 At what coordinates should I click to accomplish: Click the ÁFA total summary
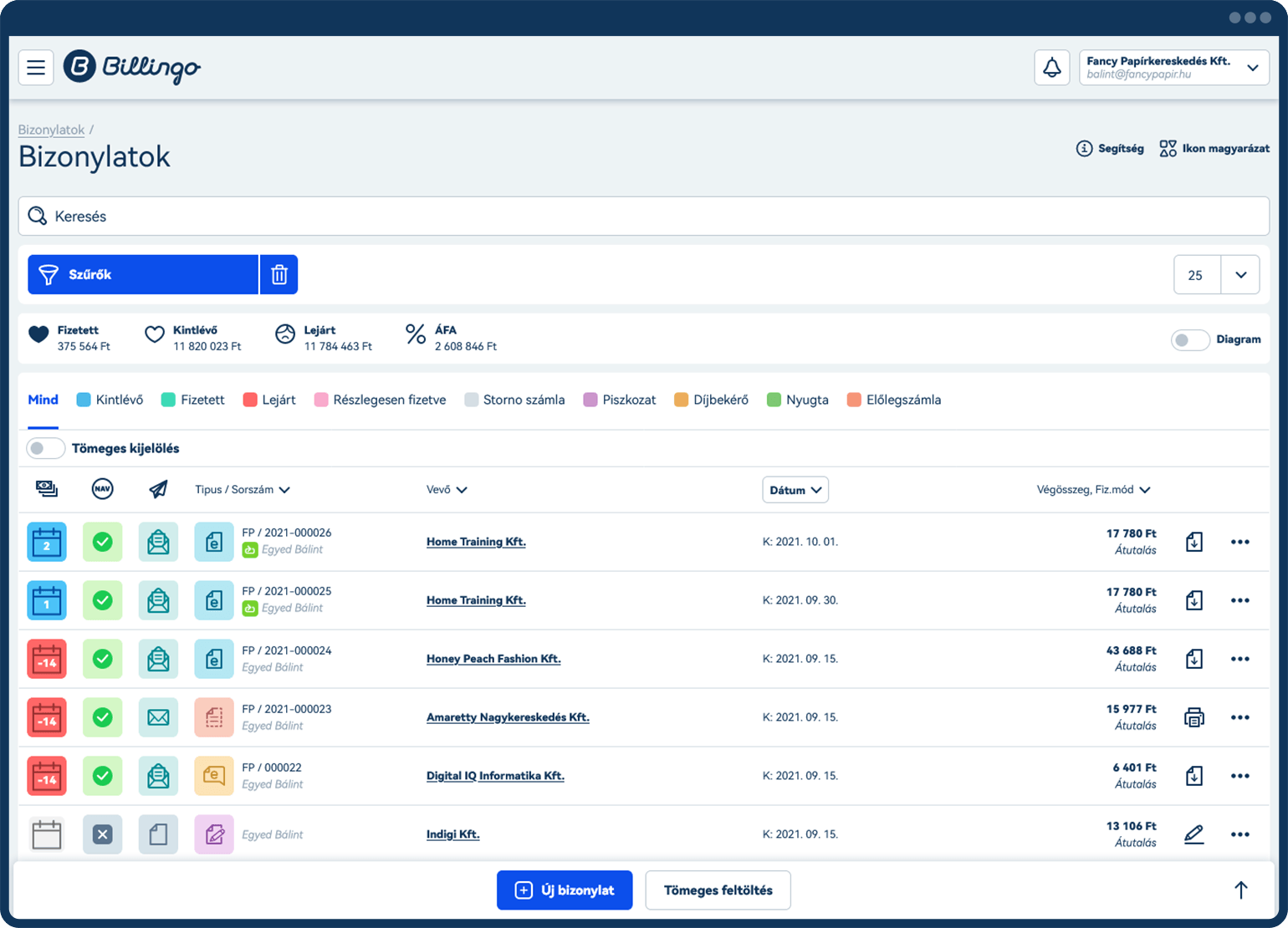pos(451,338)
